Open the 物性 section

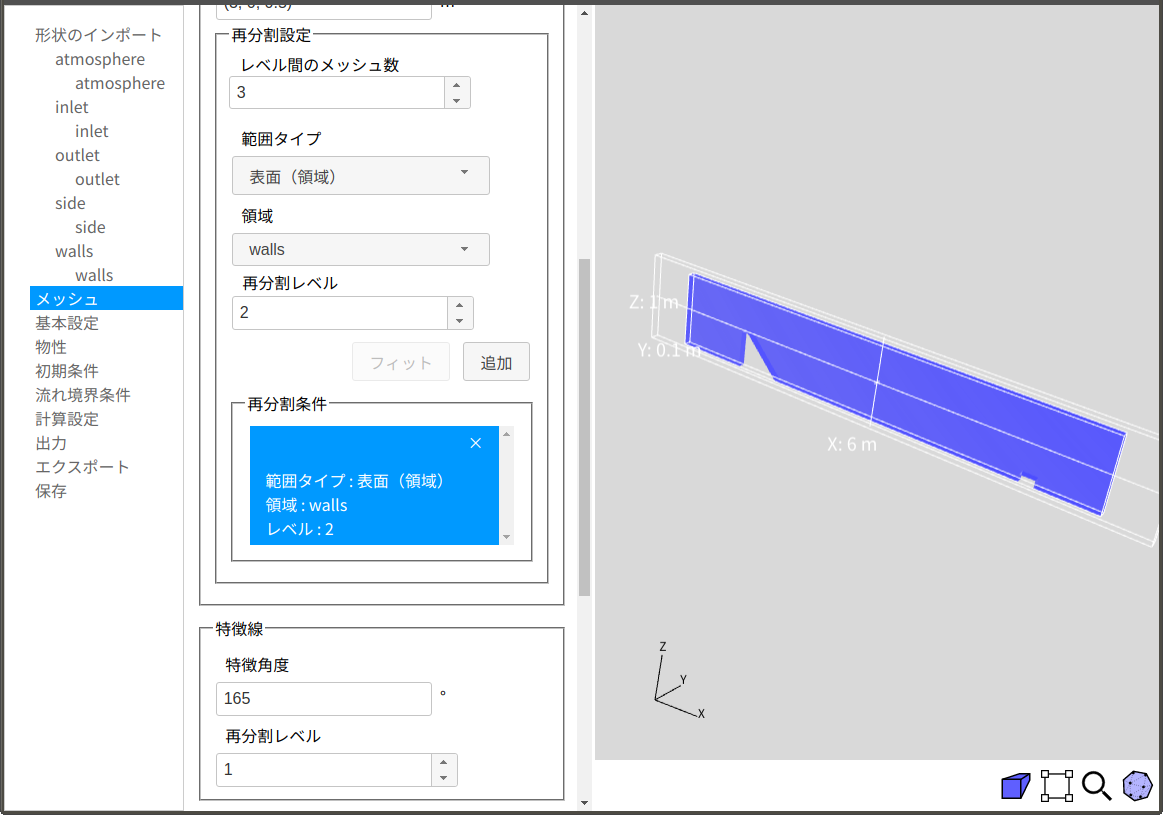click(x=50, y=347)
